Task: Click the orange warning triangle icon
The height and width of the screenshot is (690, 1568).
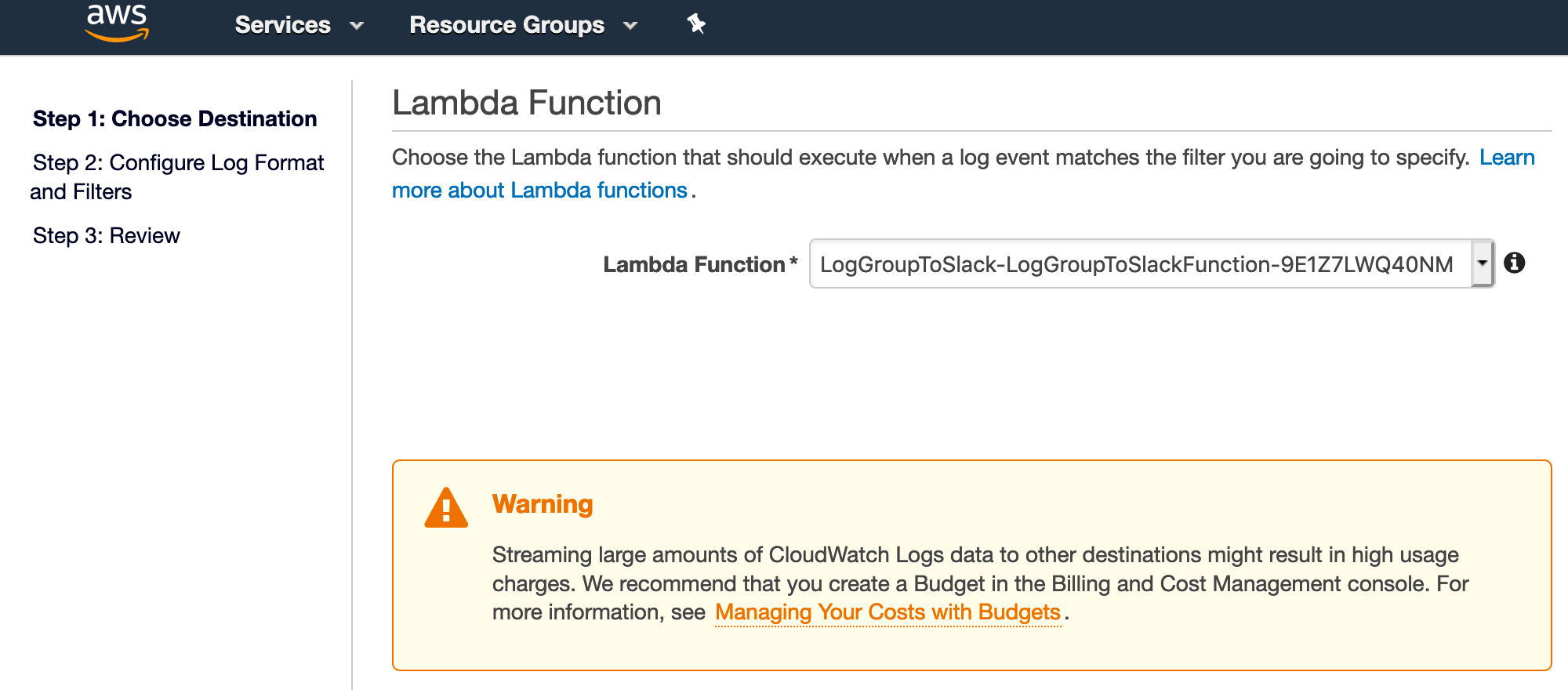Action: coord(446,509)
